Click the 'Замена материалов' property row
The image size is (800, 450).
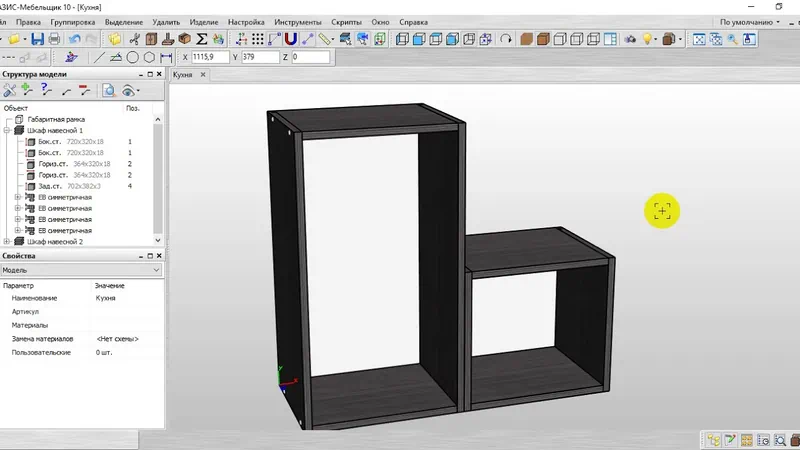[x=82, y=339]
